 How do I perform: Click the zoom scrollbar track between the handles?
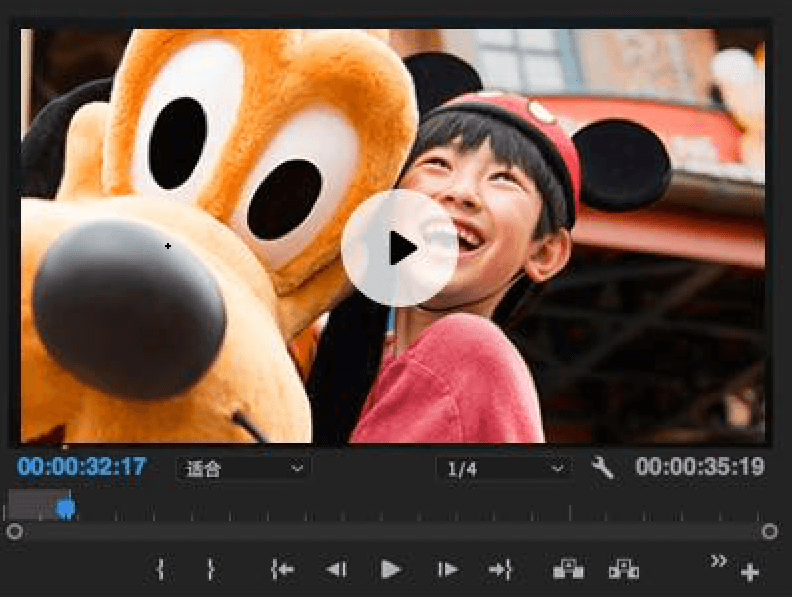tap(392, 531)
